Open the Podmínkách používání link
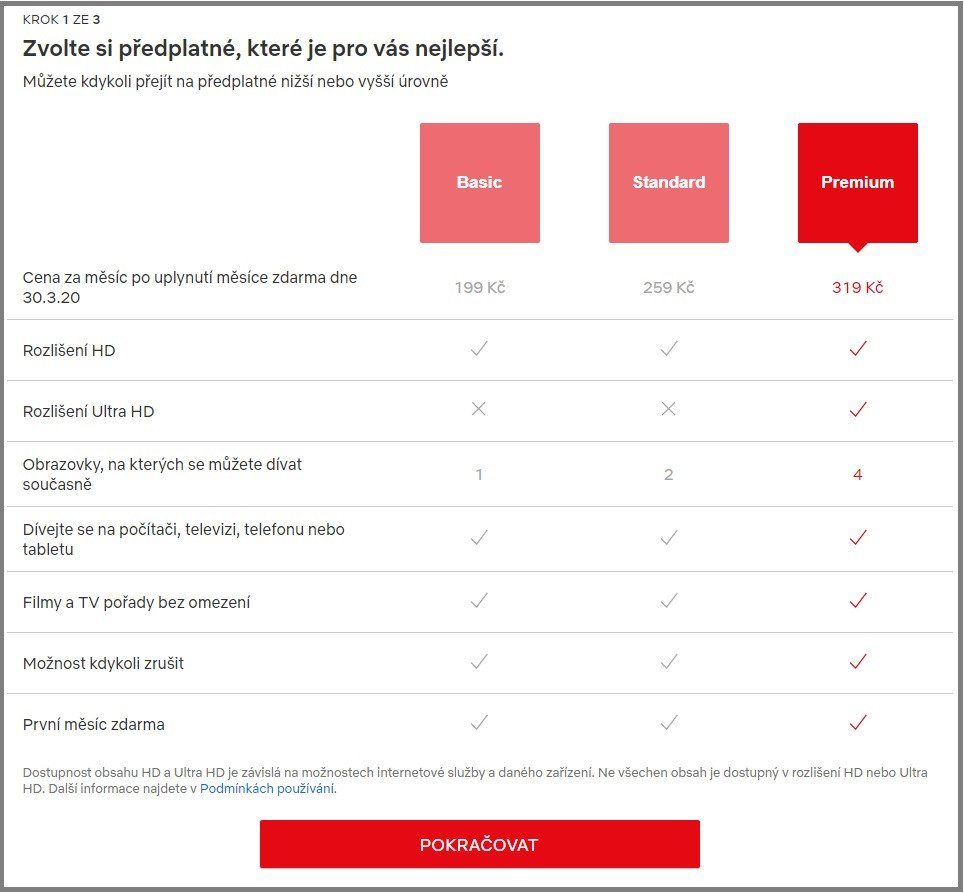 tap(267, 789)
